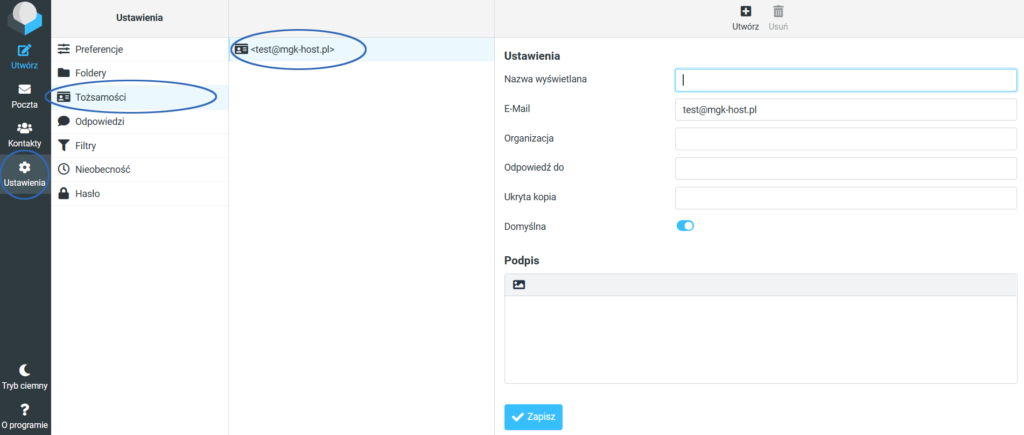Focus the Nazwa wyświetlana input field
Screen dimensions: 1024x435
(x=846, y=80)
